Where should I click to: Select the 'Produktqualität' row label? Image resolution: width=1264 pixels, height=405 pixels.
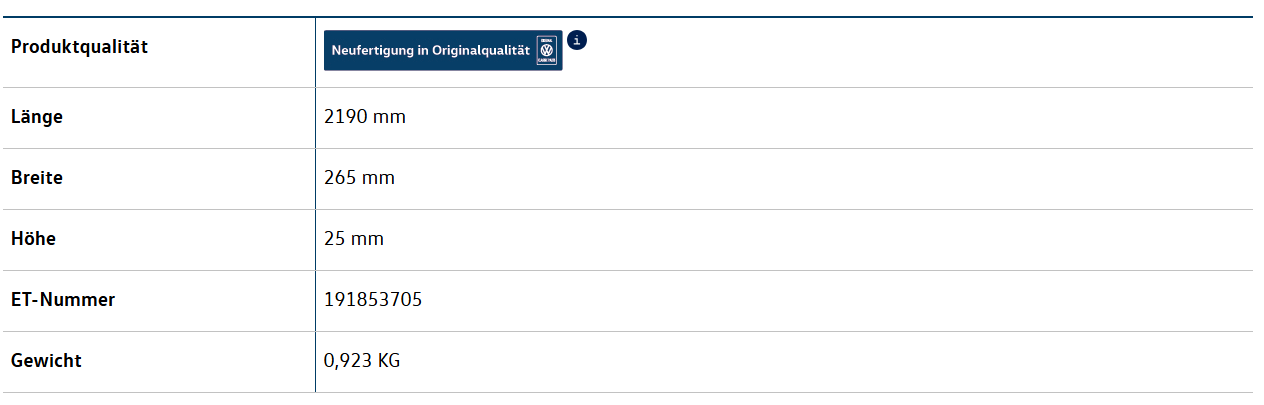79,47
